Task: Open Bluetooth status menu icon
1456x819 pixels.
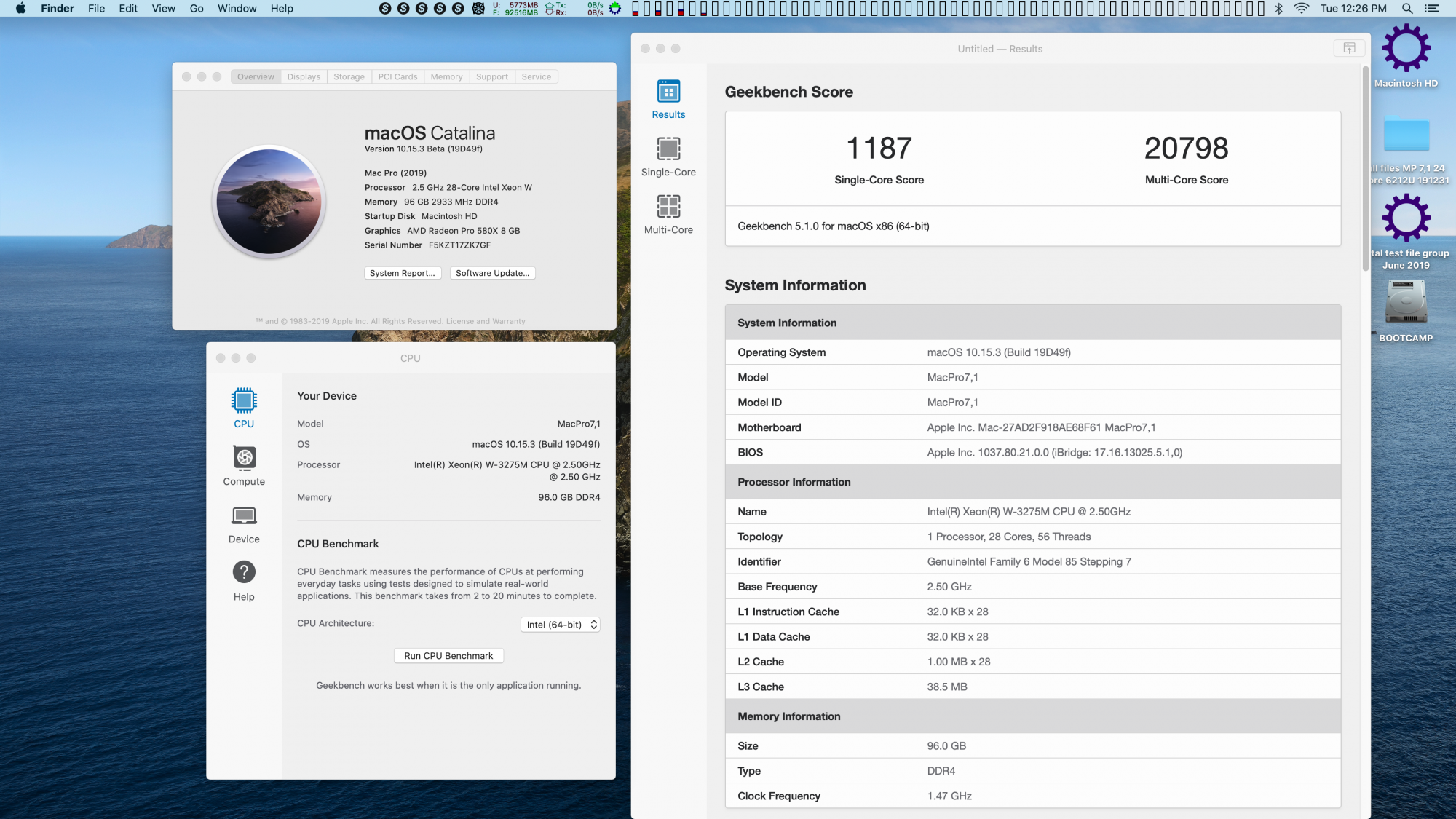Action: click(x=1279, y=9)
